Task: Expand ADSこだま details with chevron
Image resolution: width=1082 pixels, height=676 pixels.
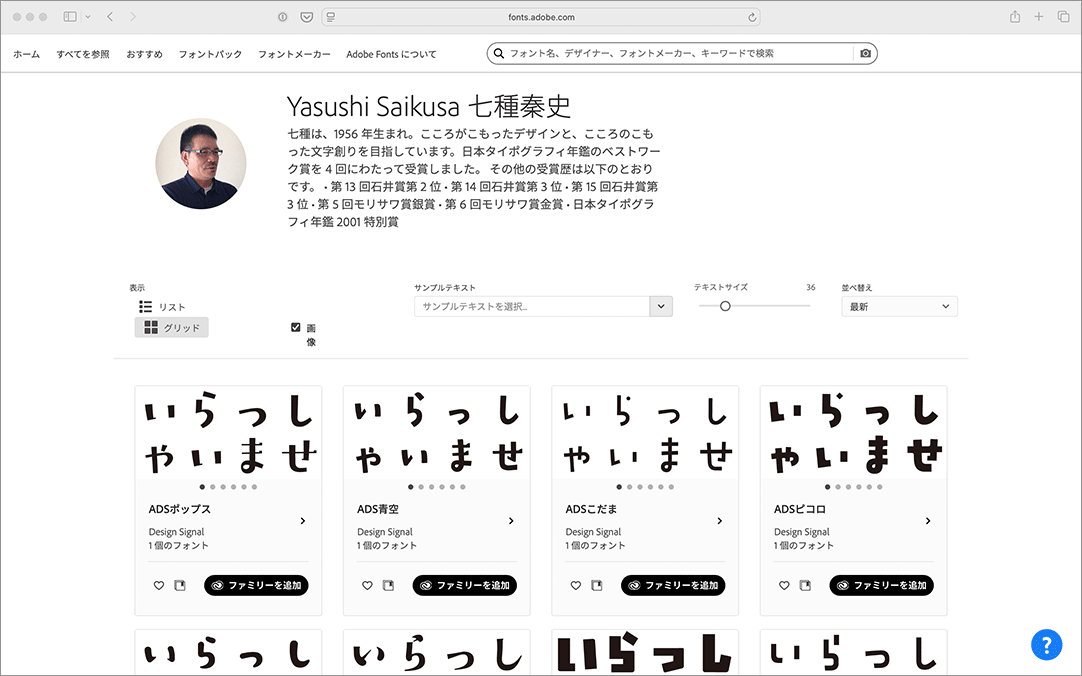Action: tap(719, 521)
